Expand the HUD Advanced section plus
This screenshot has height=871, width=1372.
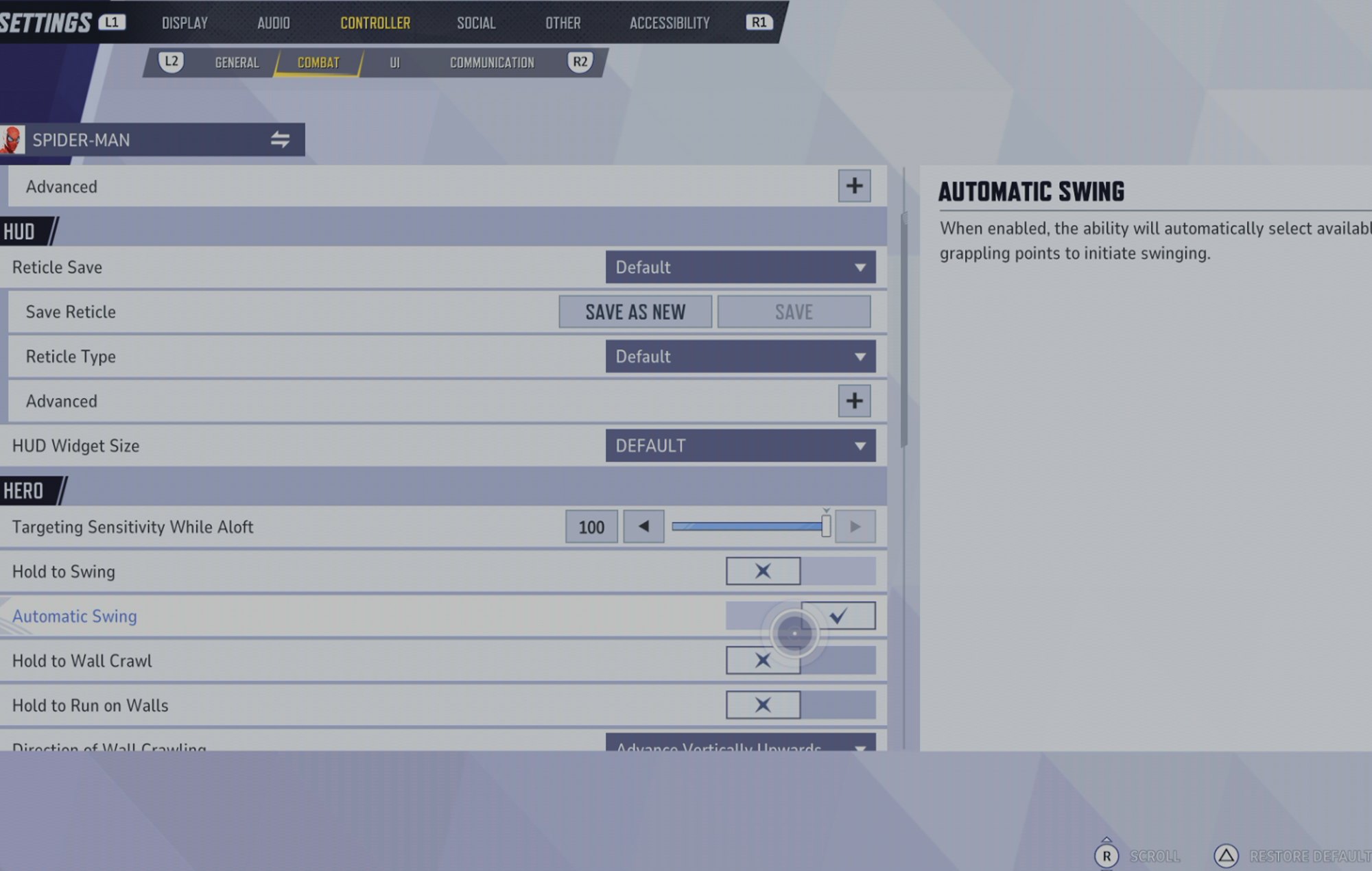[854, 401]
